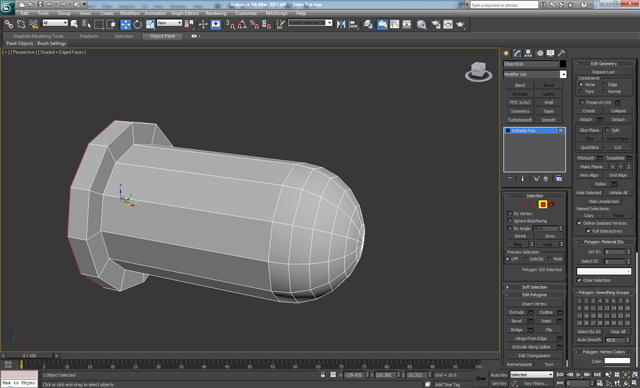Open the Tools menu

pos(43,13)
